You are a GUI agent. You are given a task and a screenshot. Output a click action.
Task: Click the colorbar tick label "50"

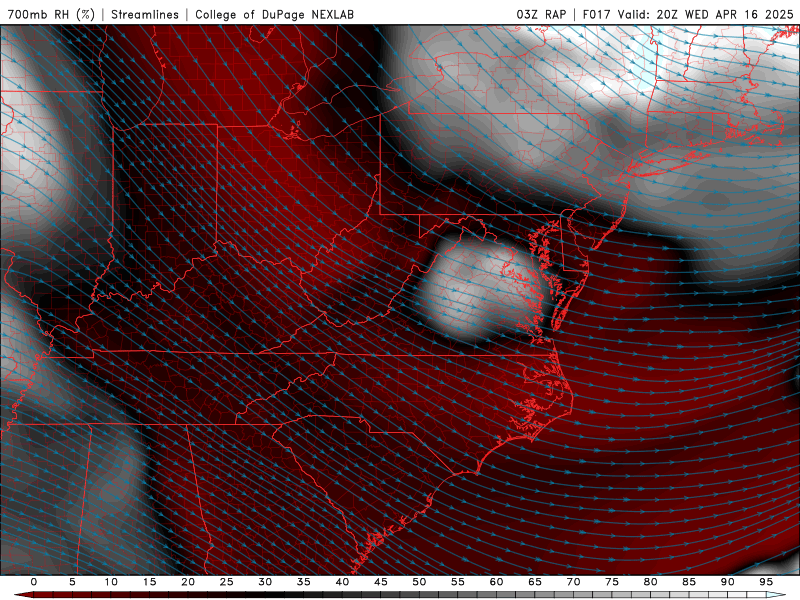[419, 582]
